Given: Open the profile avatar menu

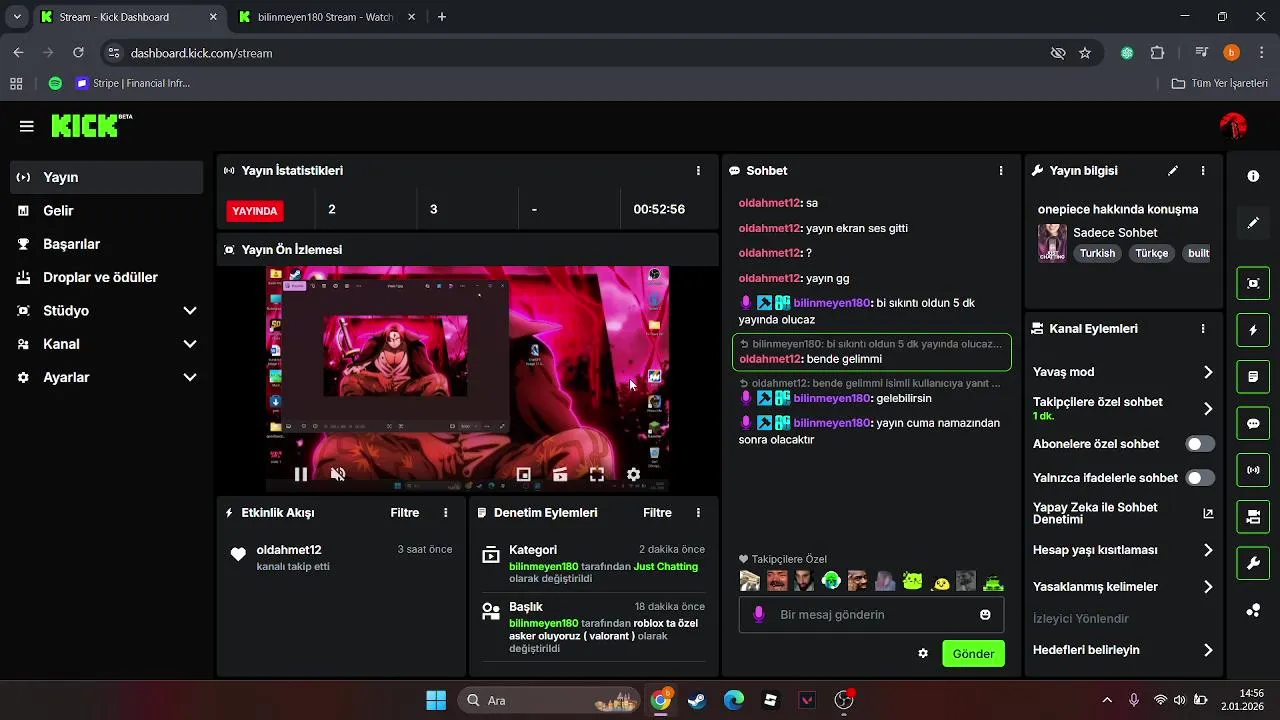Looking at the screenshot, I should pyautogui.click(x=1233, y=126).
